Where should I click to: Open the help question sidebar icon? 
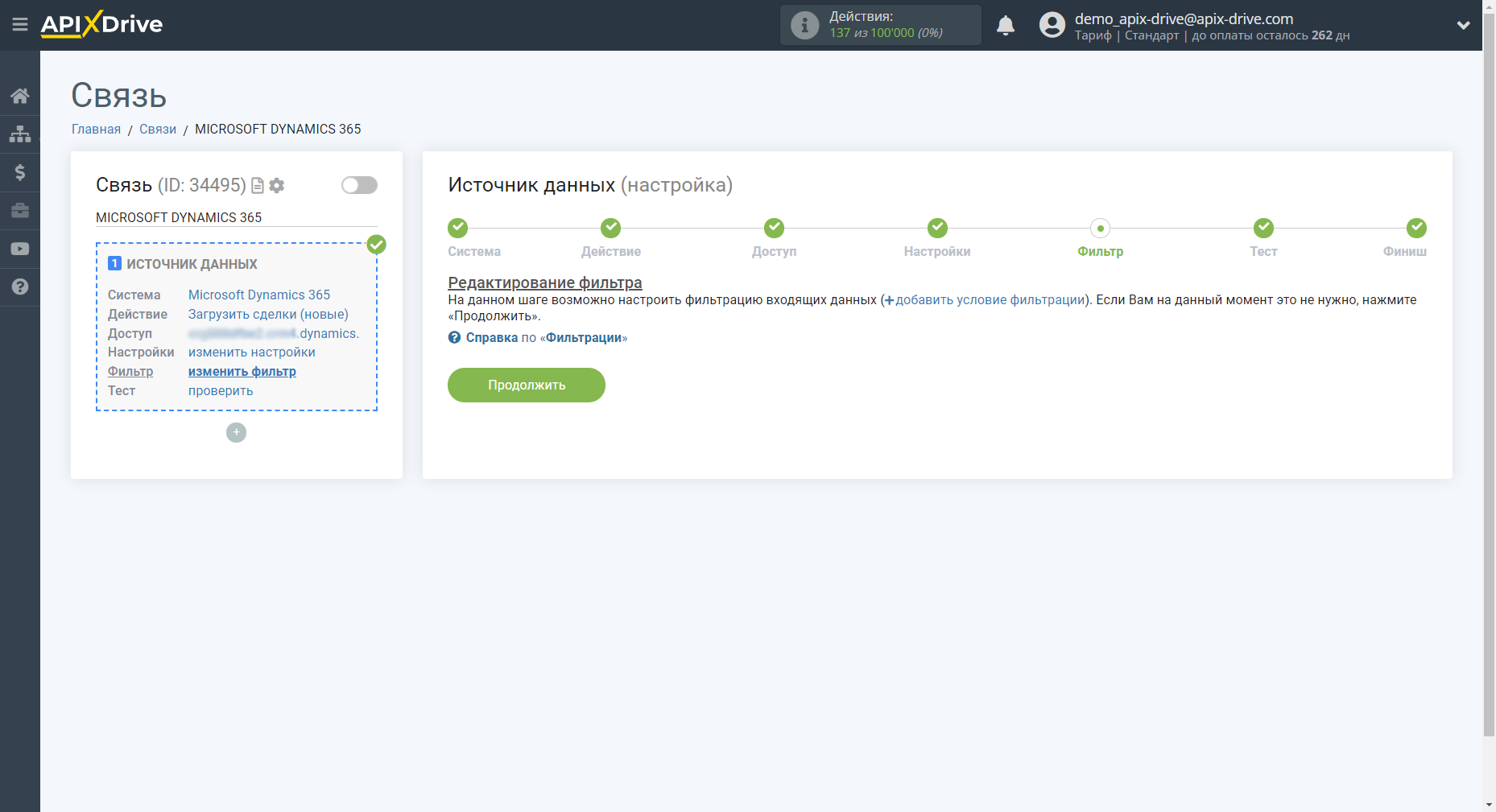[x=20, y=286]
